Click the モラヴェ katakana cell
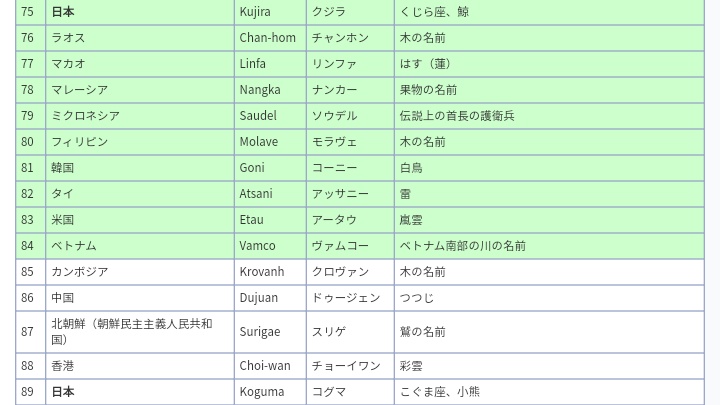The height and width of the screenshot is (405, 720). tap(350, 142)
